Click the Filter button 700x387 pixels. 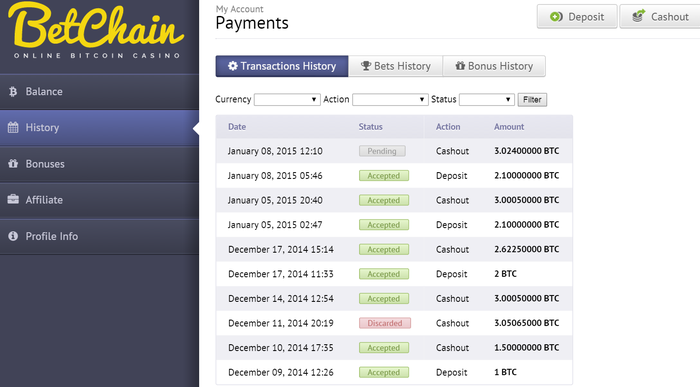tap(532, 100)
